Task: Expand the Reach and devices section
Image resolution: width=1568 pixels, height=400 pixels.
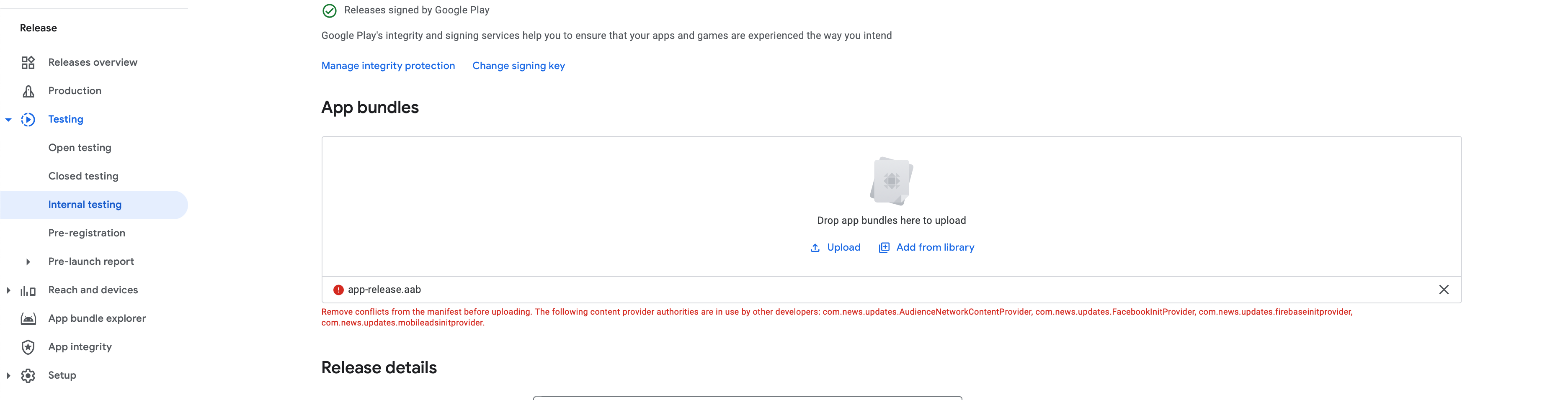Action: pyautogui.click(x=8, y=290)
